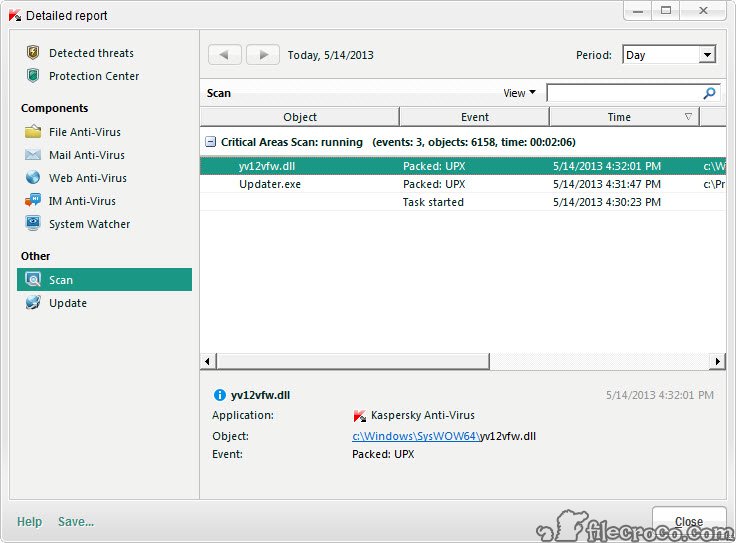Click the 5/14/2013 4:31:47 PM time cell
Viewport: 736px width, 543px height.
pos(606,184)
